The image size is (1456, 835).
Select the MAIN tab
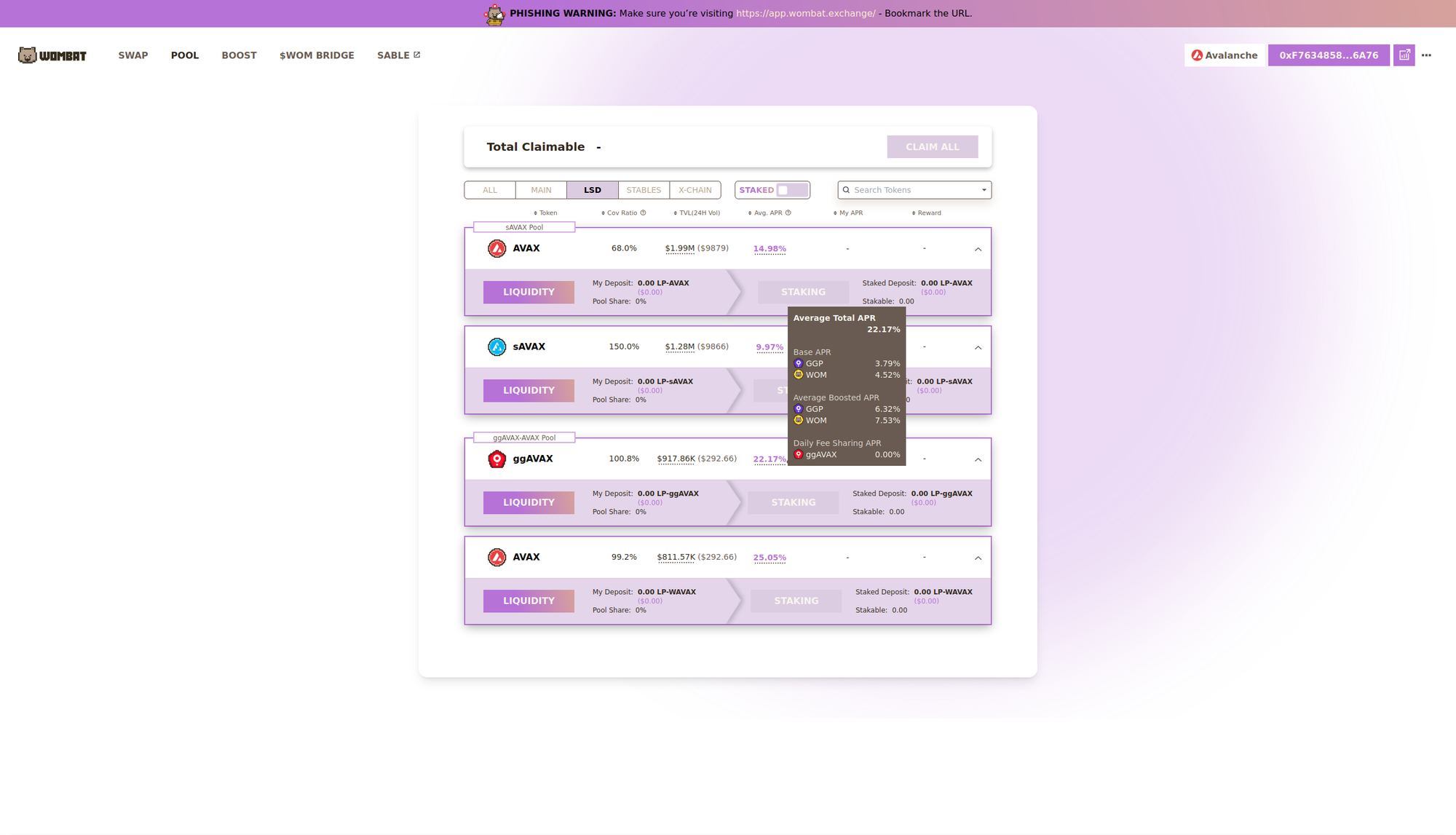540,190
